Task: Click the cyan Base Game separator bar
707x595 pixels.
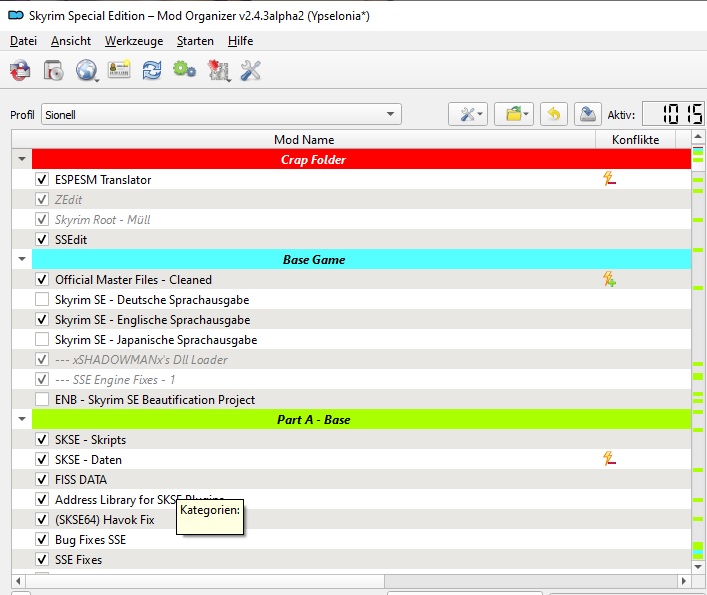Action: coord(361,260)
